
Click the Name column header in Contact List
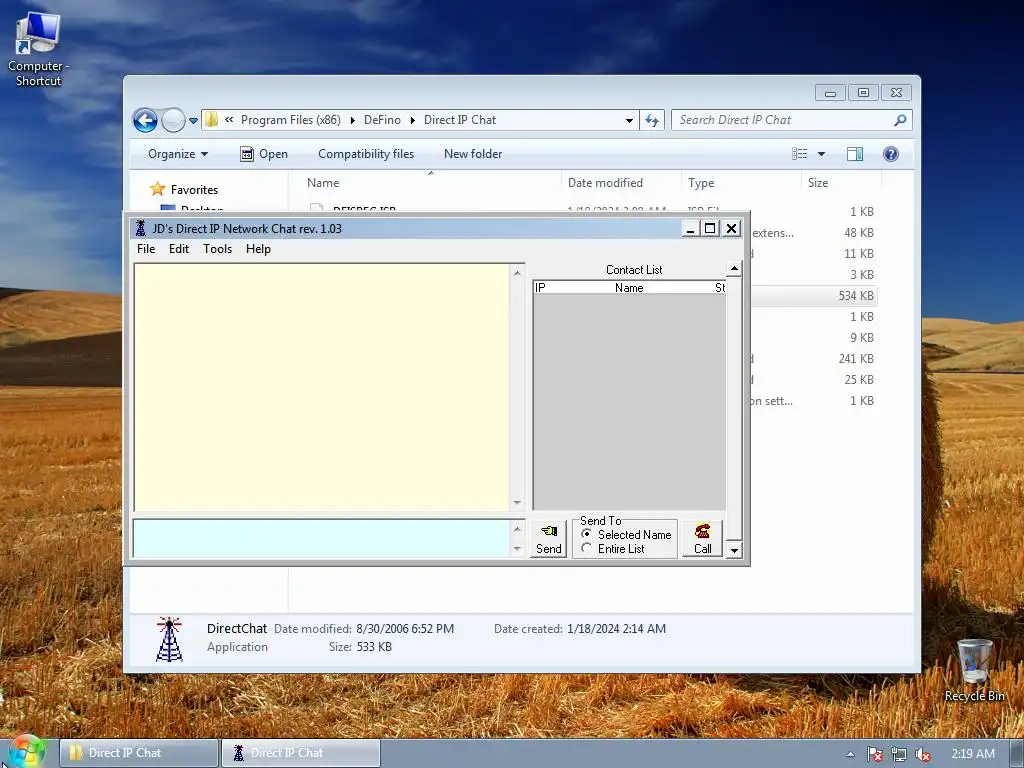(629, 287)
